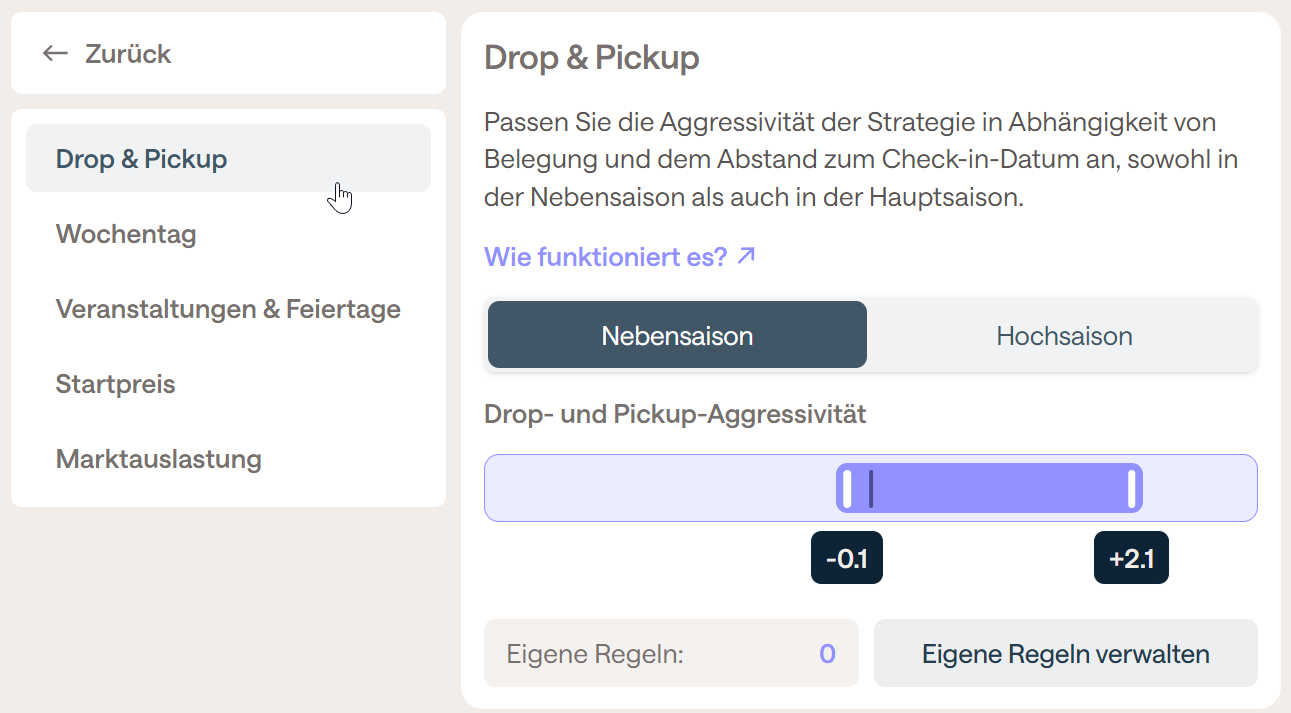Click the empty slider track left of the range
1291x713 pixels.
[x=660, y=488]
